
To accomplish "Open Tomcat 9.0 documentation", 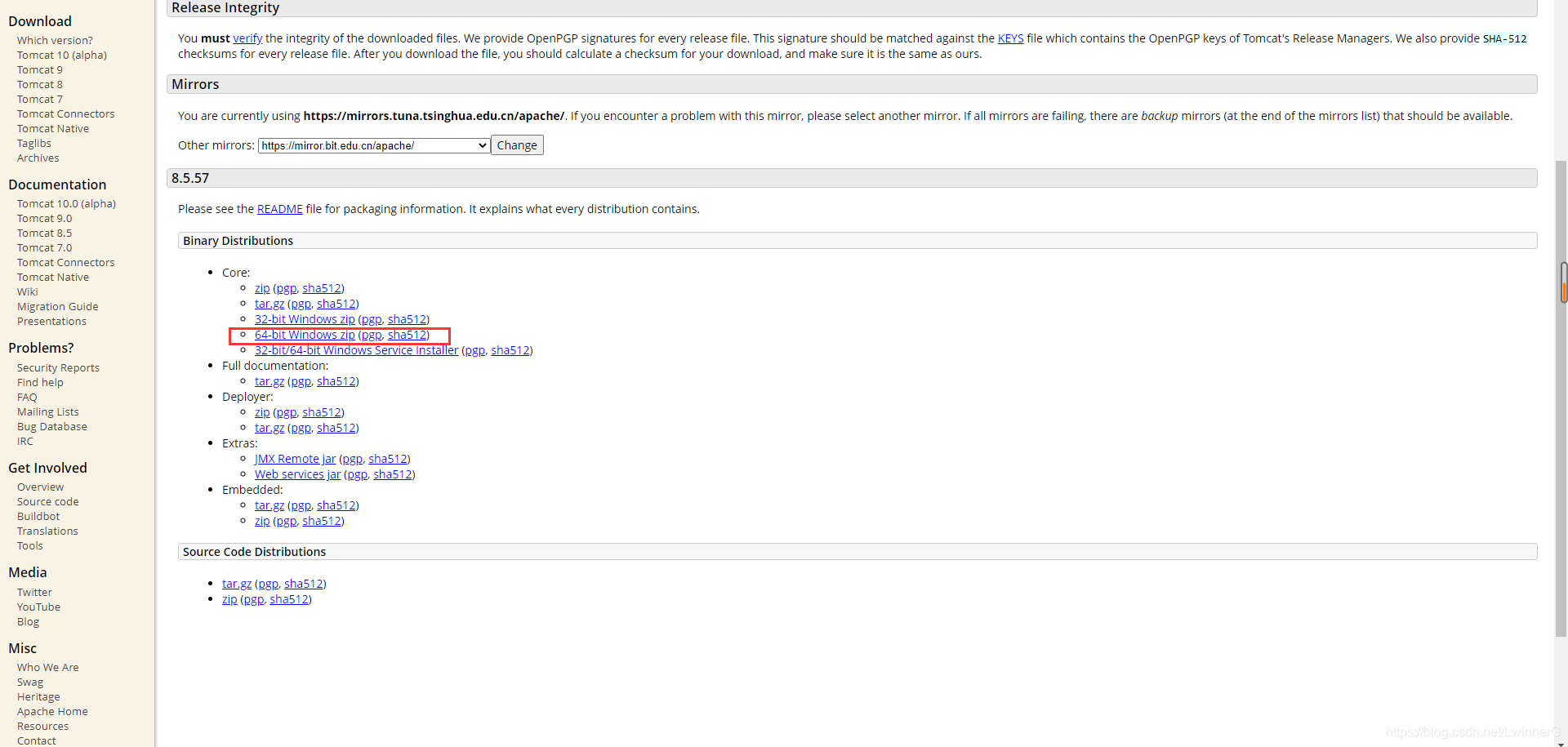I will coord(45,219).
